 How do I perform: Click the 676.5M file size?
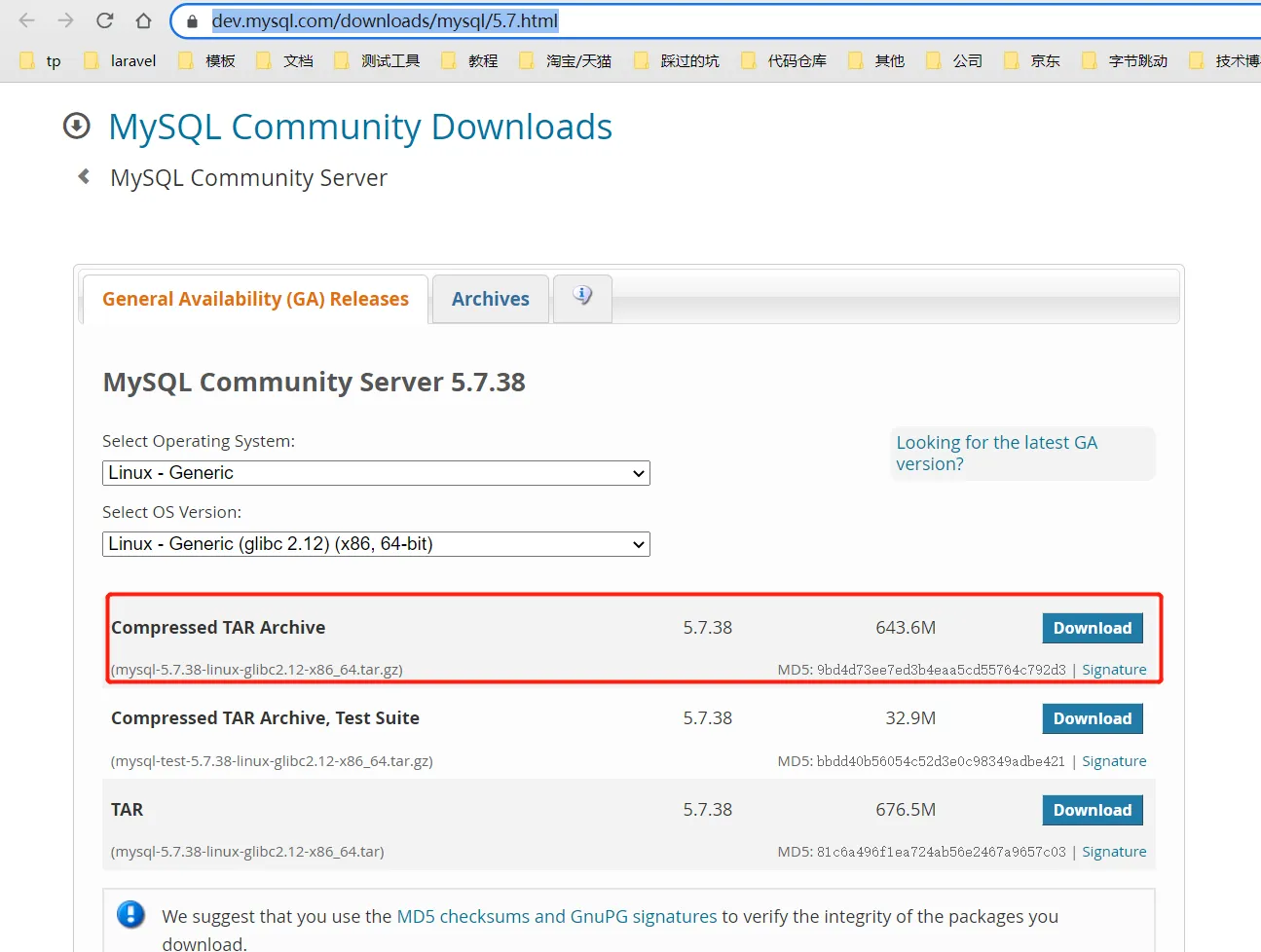point(906,810)
